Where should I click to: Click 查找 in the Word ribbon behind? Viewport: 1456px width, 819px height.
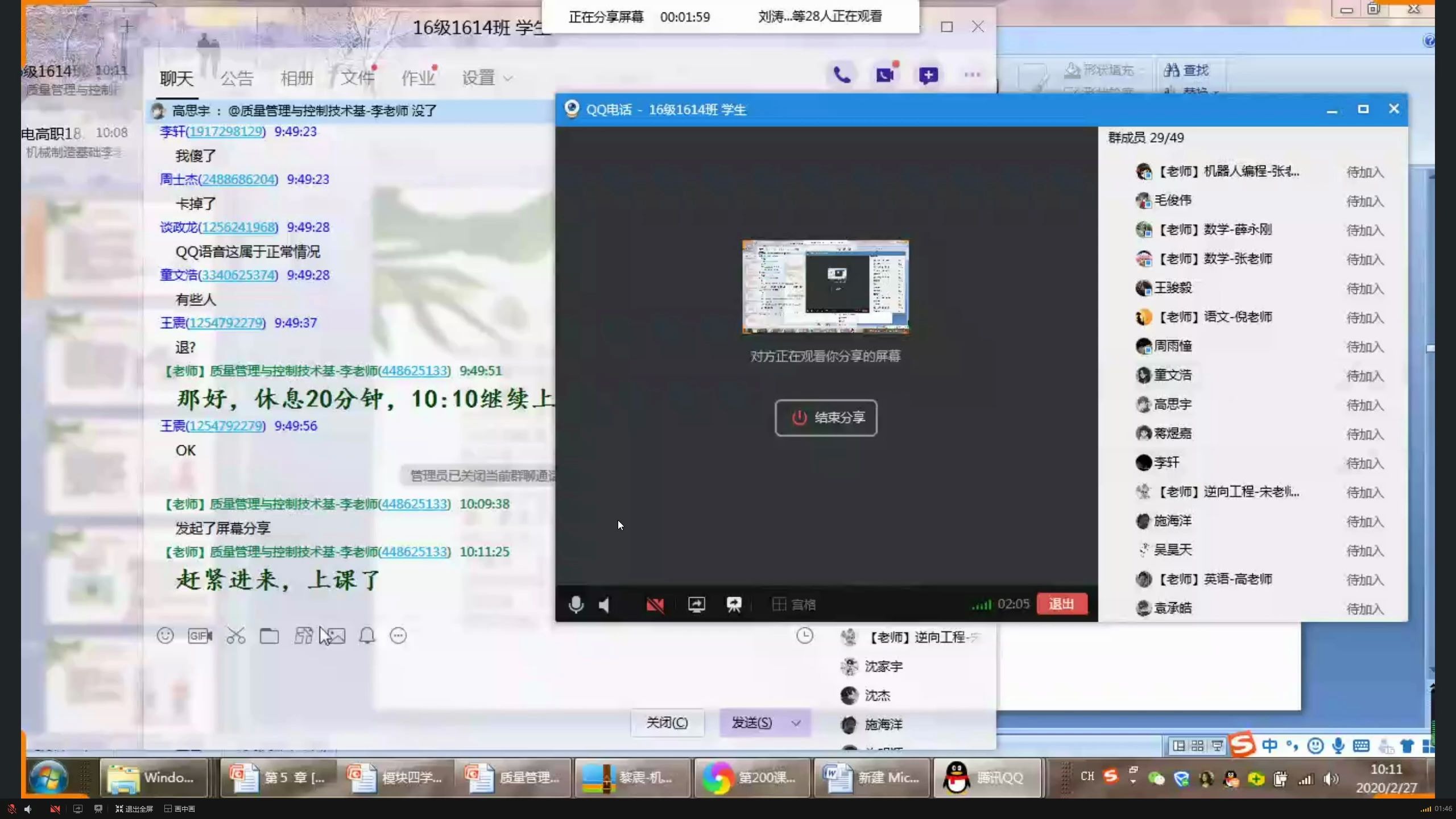[x=1186, y=70]
